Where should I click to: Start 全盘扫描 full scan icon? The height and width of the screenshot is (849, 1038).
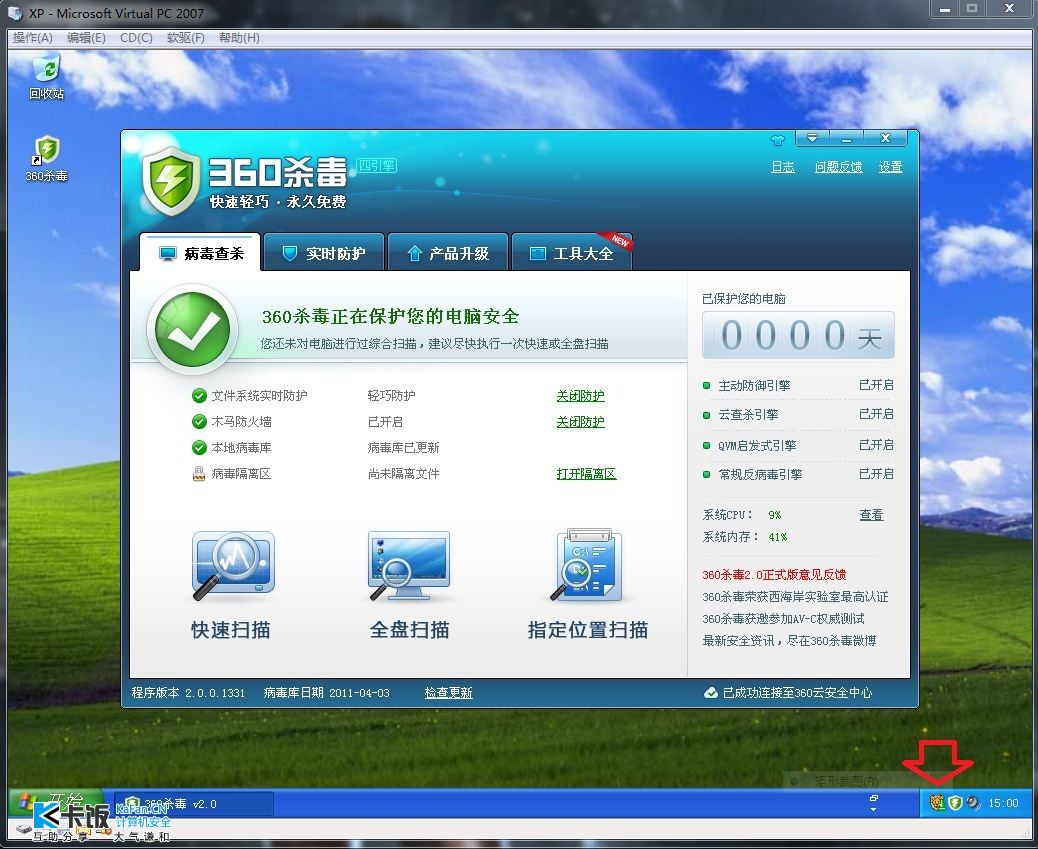(408, 565)
